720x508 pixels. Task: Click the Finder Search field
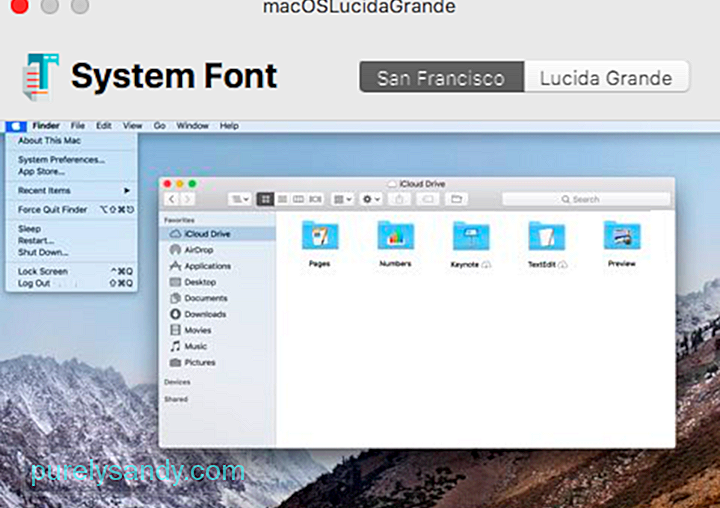click(586, 199)
